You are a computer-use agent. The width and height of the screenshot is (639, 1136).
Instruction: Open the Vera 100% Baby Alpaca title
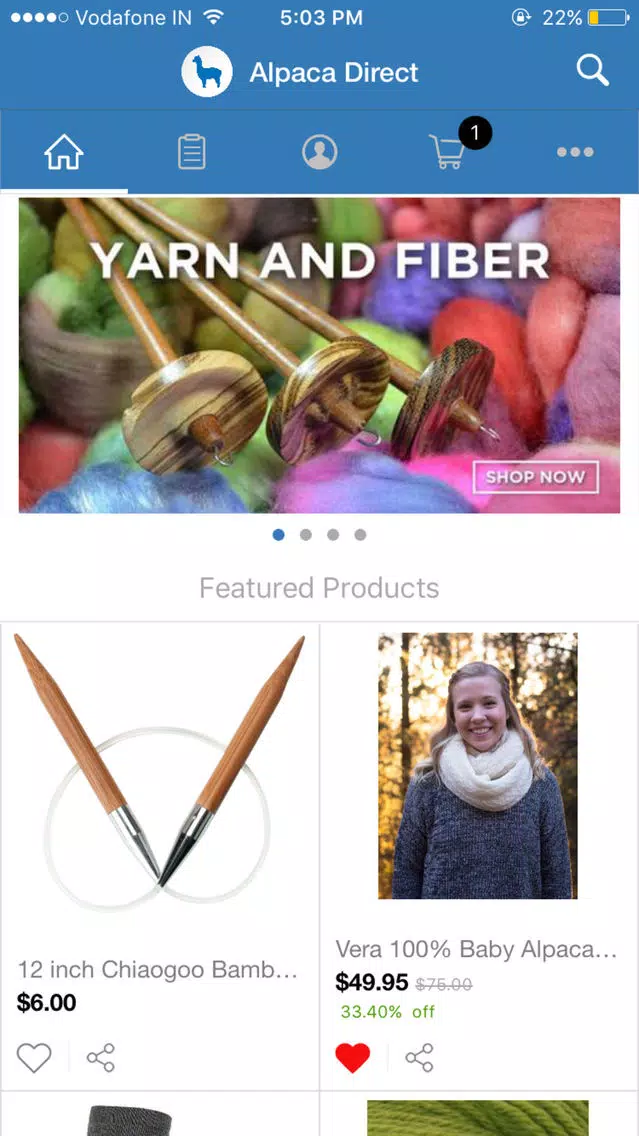pyautogui.click(x=476, y=949)
